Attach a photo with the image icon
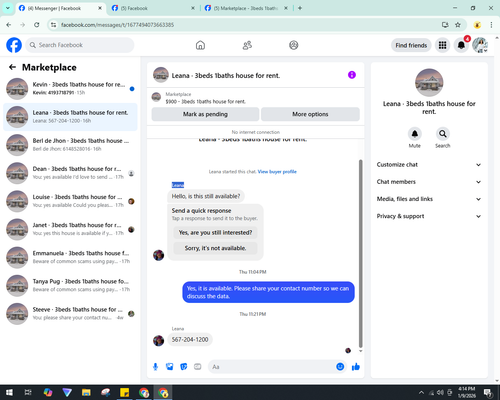Screen dimensions: 500x400 coord(170,367)
